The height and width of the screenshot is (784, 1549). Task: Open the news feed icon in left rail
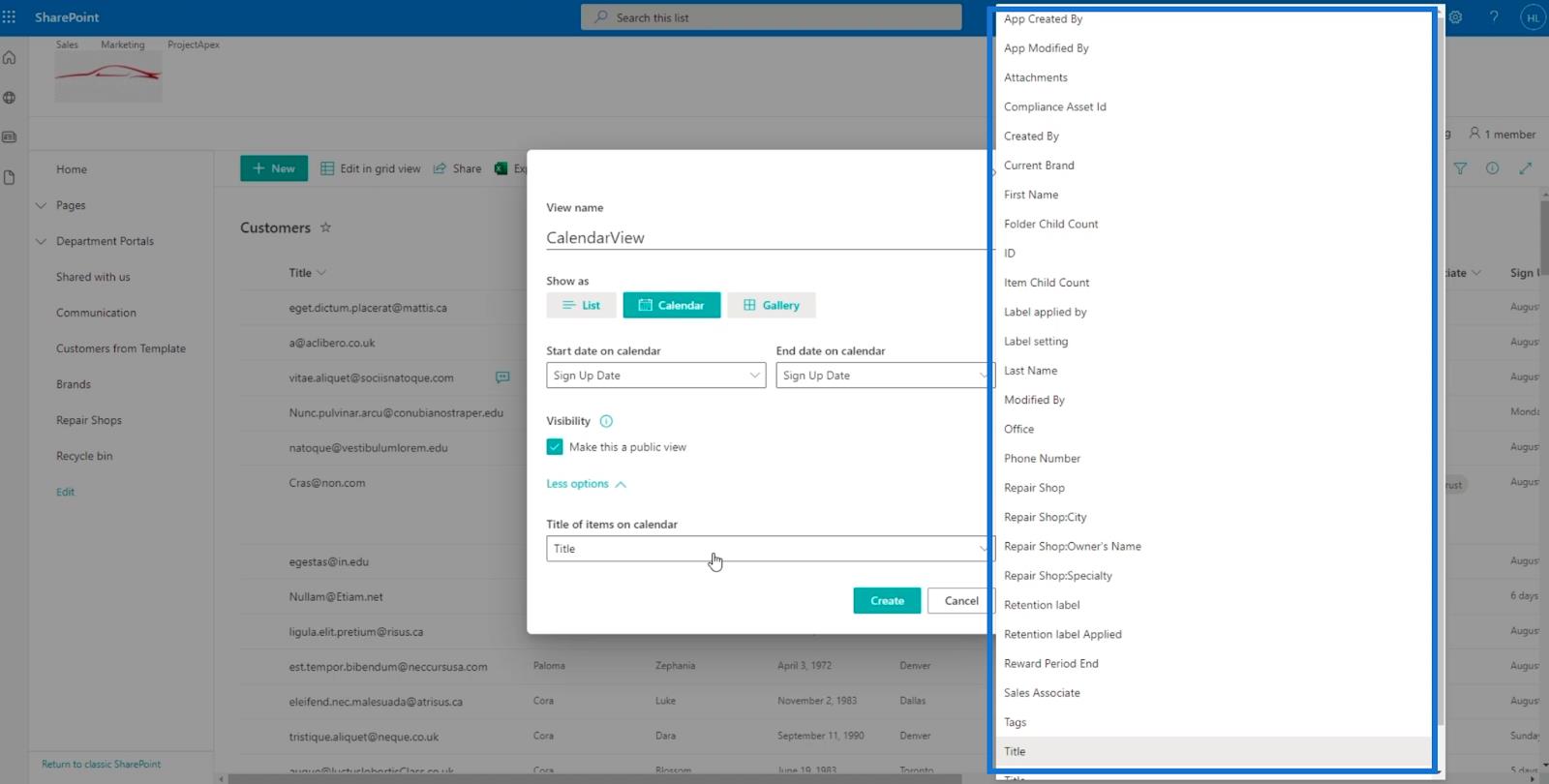tap(10, 137)
